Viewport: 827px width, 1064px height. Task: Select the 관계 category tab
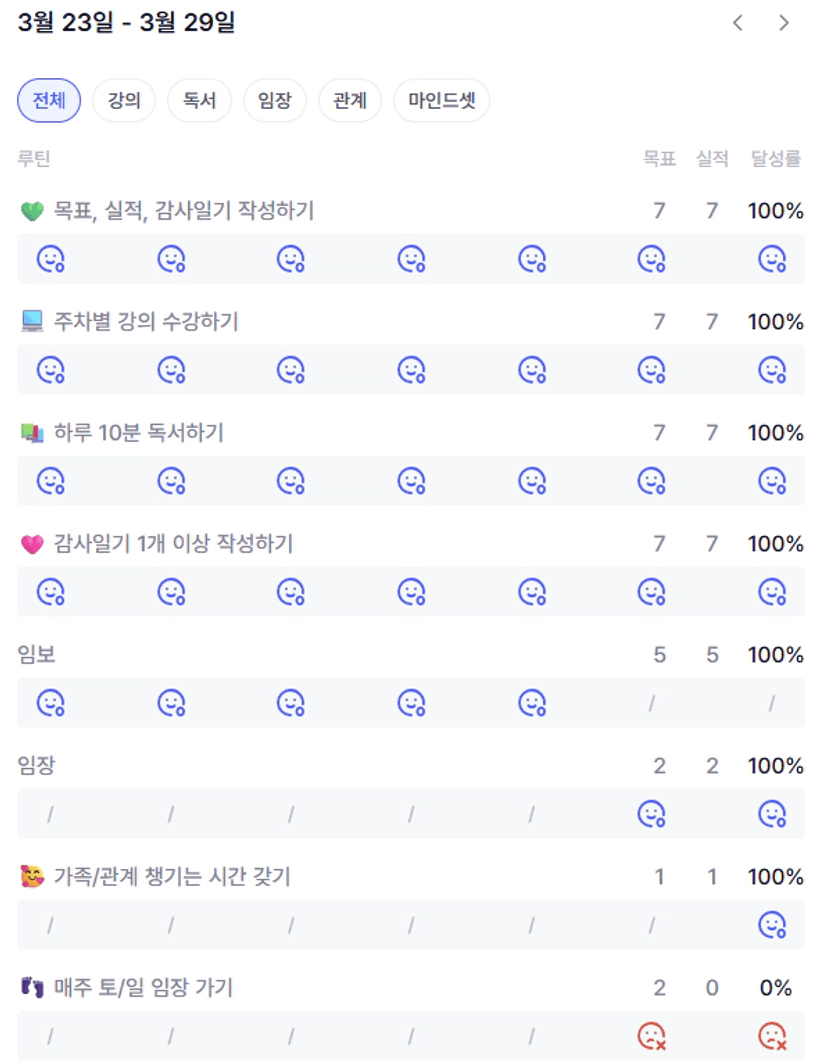tap(350, 101)
